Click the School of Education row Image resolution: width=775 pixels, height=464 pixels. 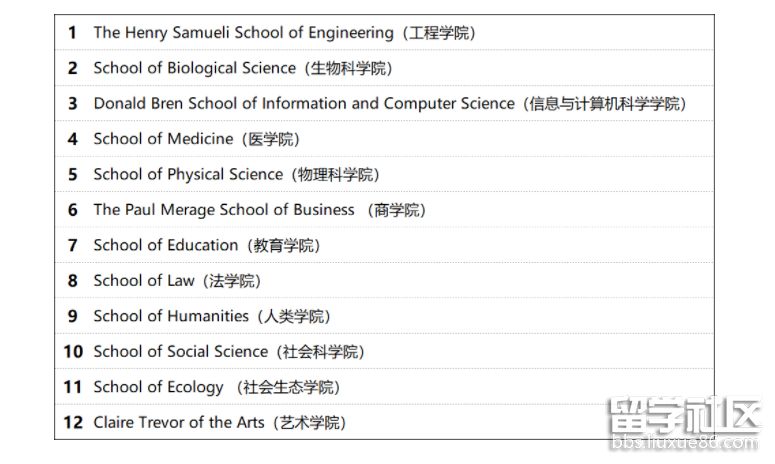384,245
